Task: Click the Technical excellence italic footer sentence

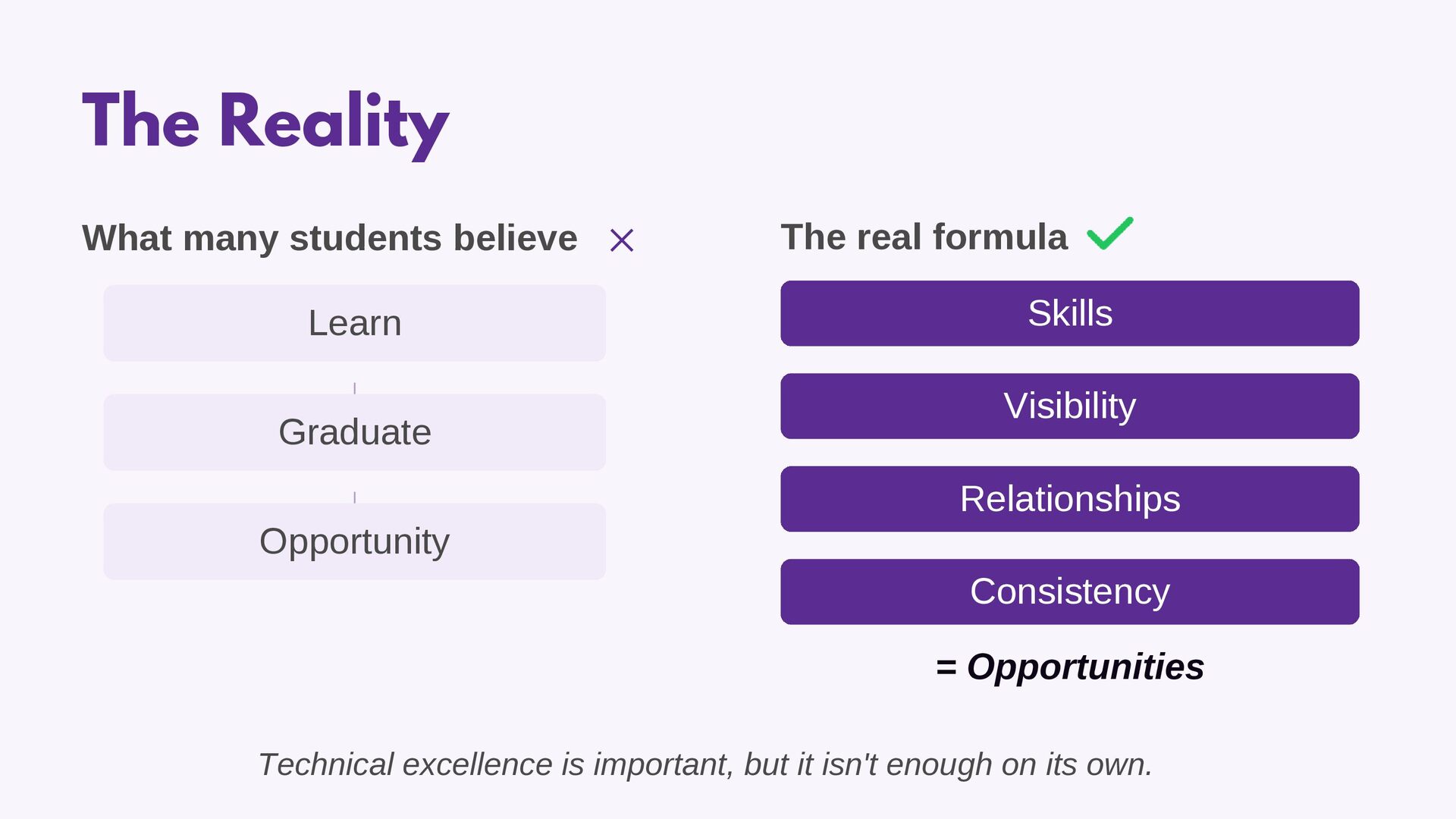Action: tap(705, 764)
